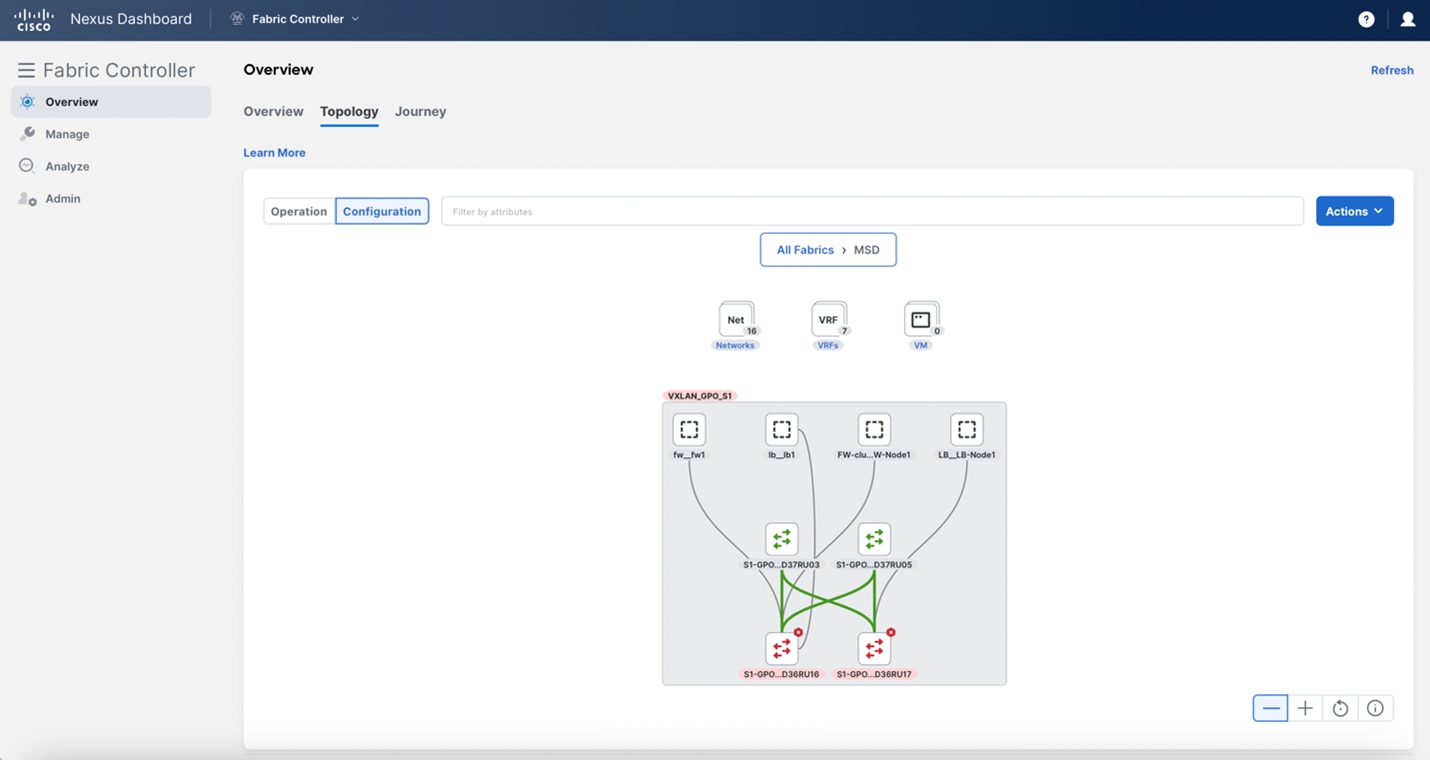
Task: Click the reset topology view icon
Action: (1340, 708)
